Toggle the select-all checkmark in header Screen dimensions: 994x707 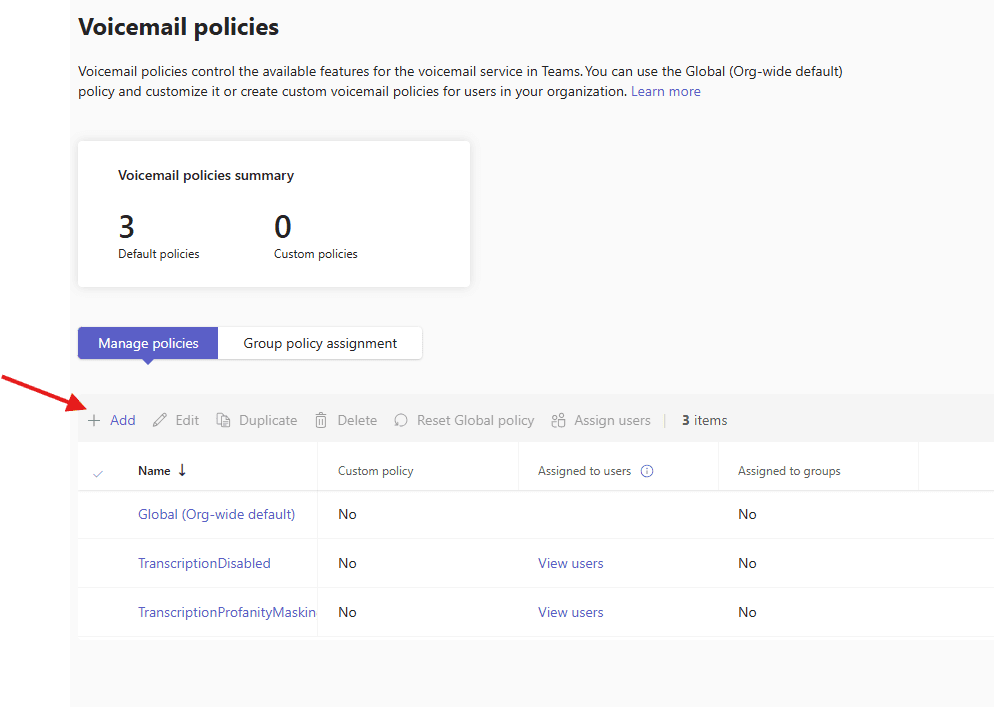pos(98,473)
